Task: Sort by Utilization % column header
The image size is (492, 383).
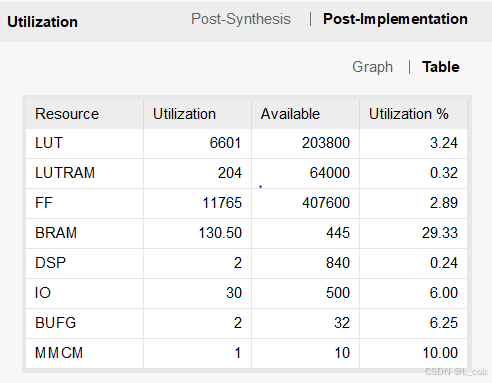Action: click(x=413, y=114)
